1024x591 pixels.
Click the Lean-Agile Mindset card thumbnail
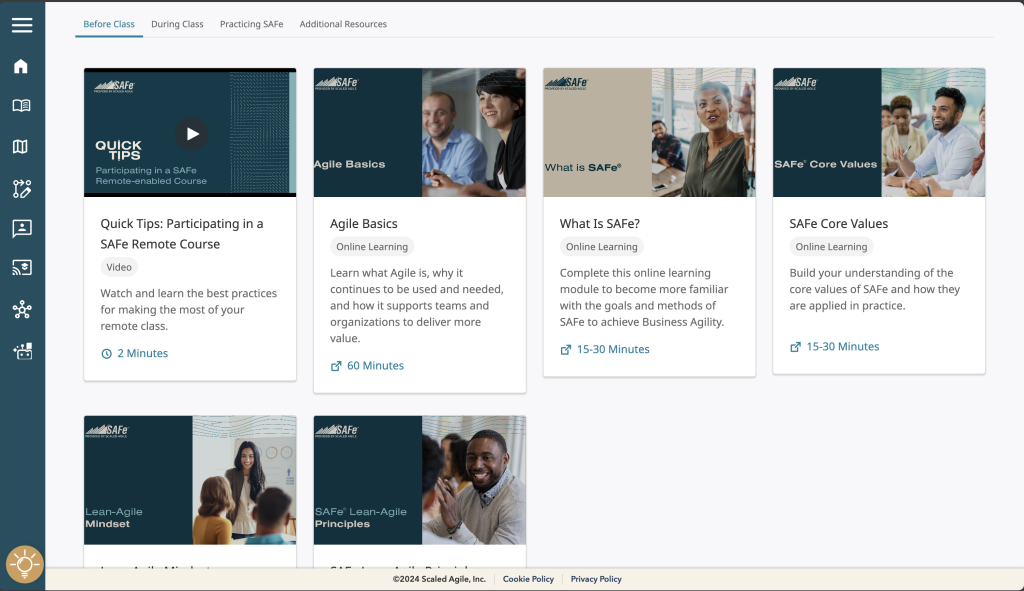[x=190, y=480]
